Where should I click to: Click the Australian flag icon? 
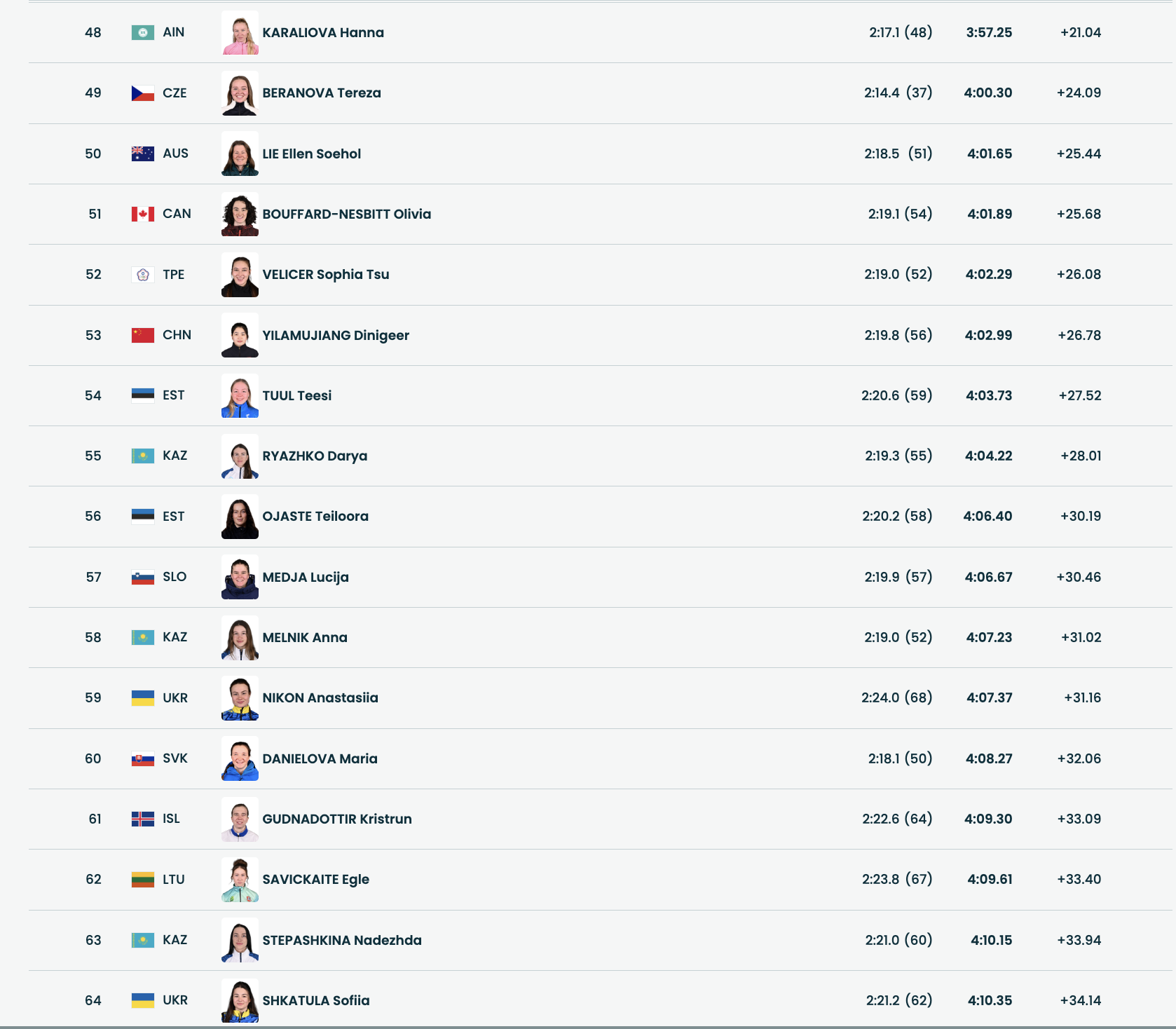[142, 154]
